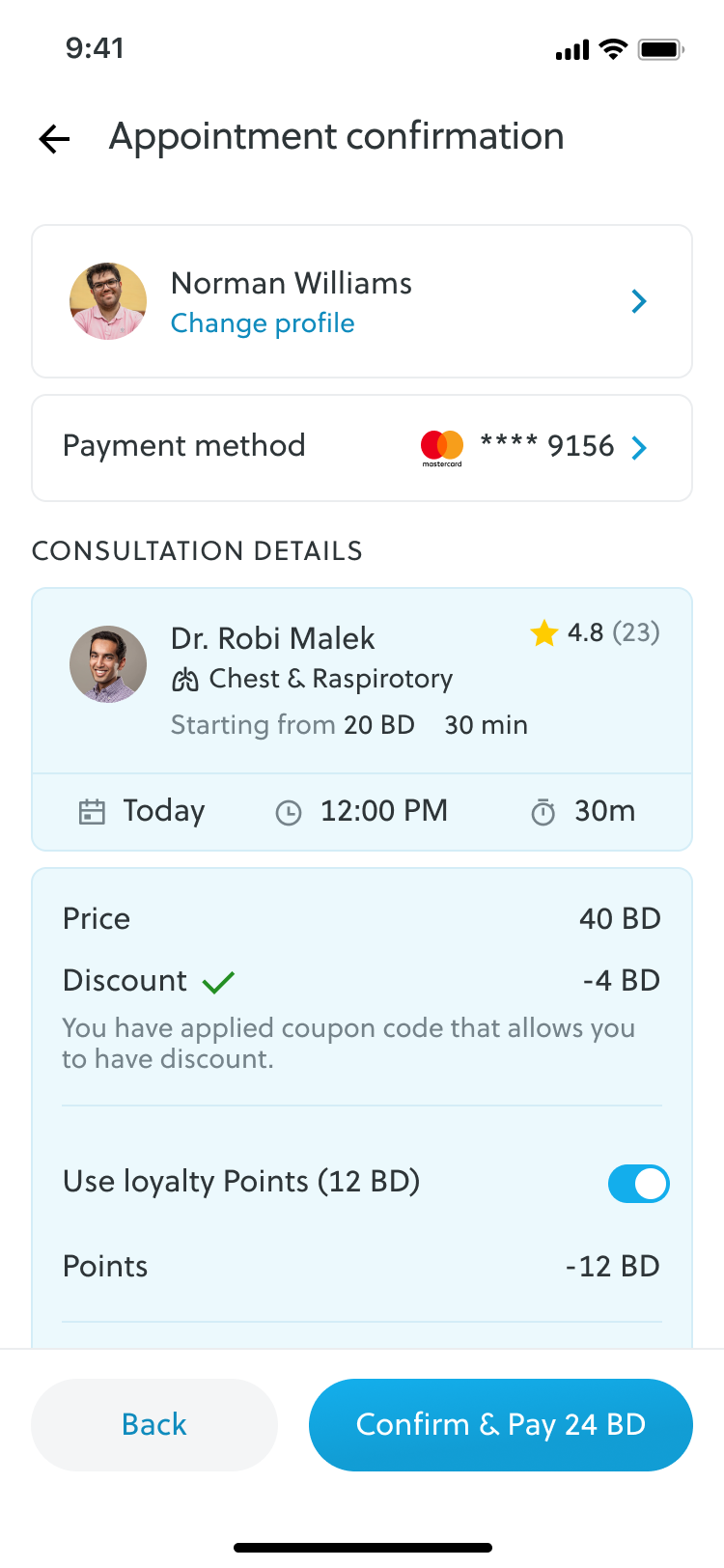Viewport: 724px width, 1568px height.
Task: Click the Mastercard payment icon
Action: [442, 447]
